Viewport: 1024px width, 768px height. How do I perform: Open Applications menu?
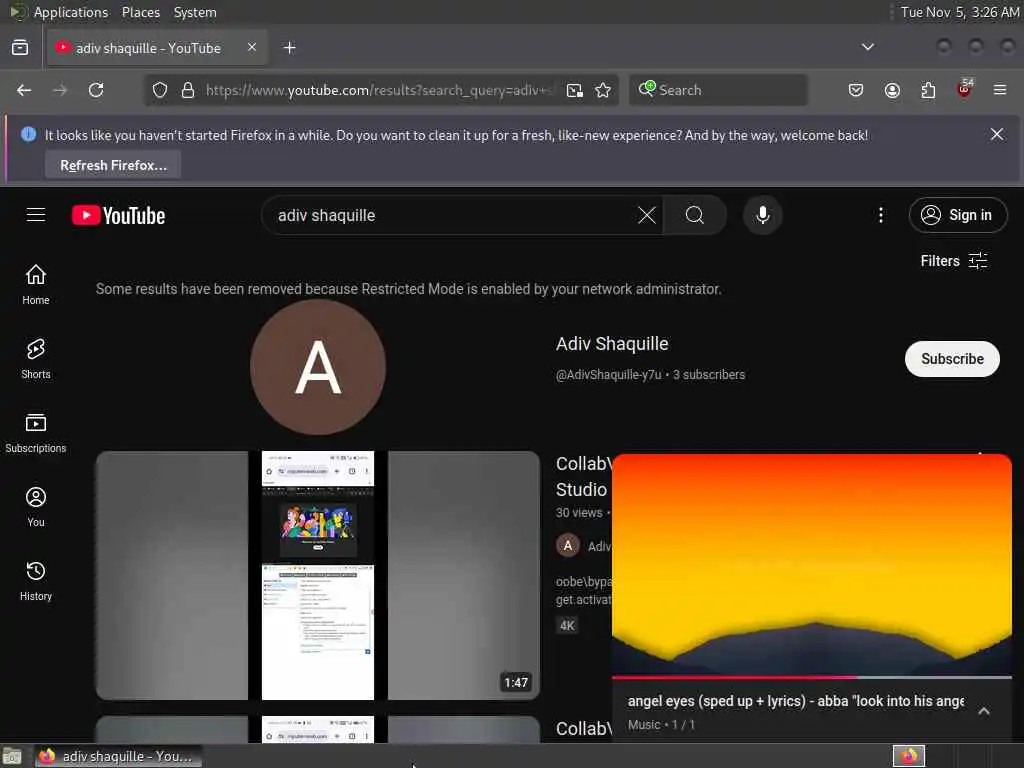click(71, 12)
